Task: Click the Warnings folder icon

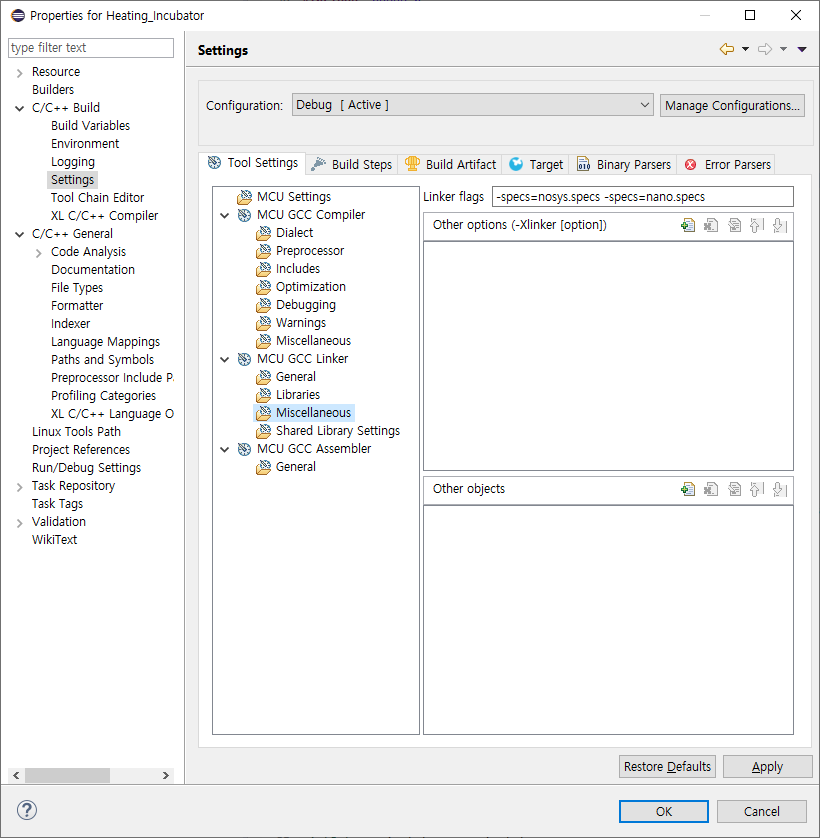Action: 264,323
